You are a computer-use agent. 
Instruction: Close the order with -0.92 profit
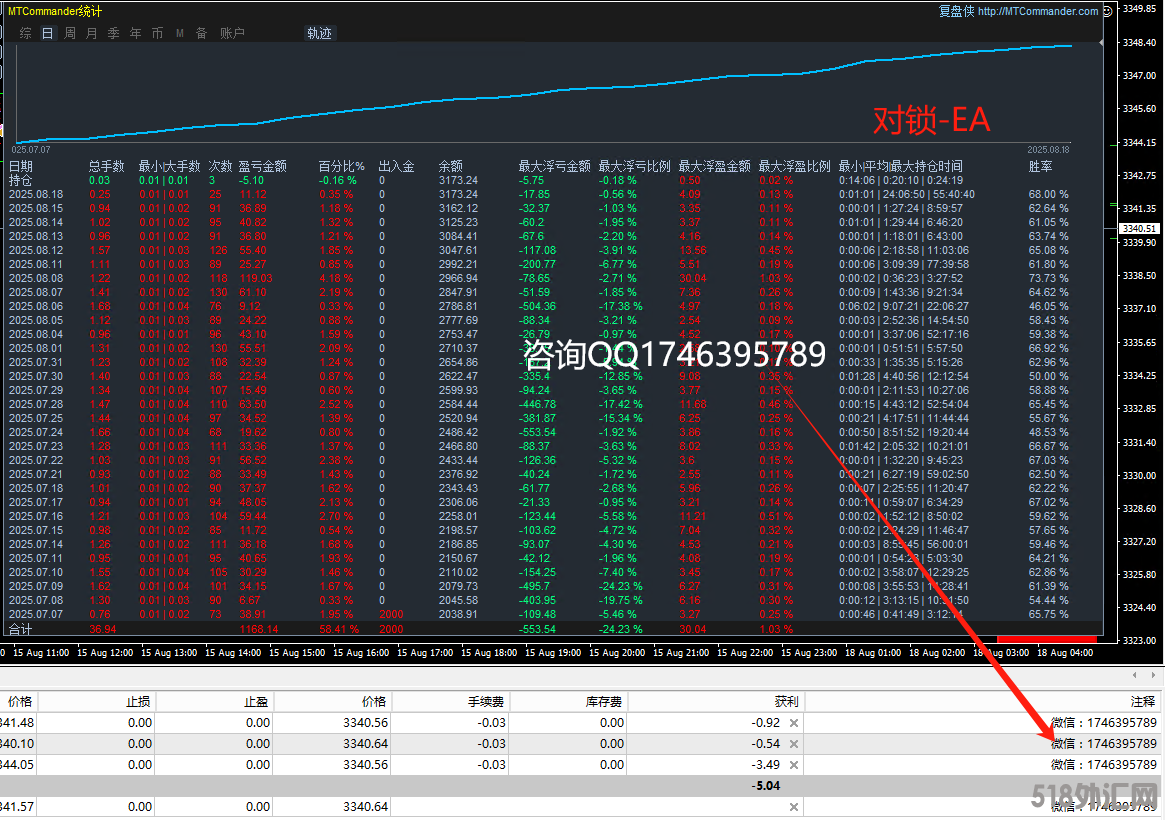pyautogui.click(x=794, y=722)
